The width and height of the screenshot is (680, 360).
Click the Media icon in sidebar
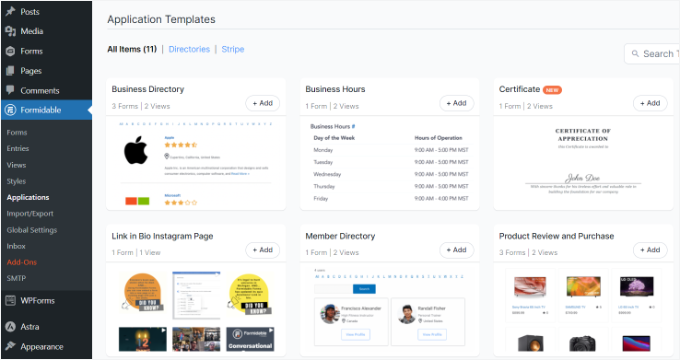10,31
